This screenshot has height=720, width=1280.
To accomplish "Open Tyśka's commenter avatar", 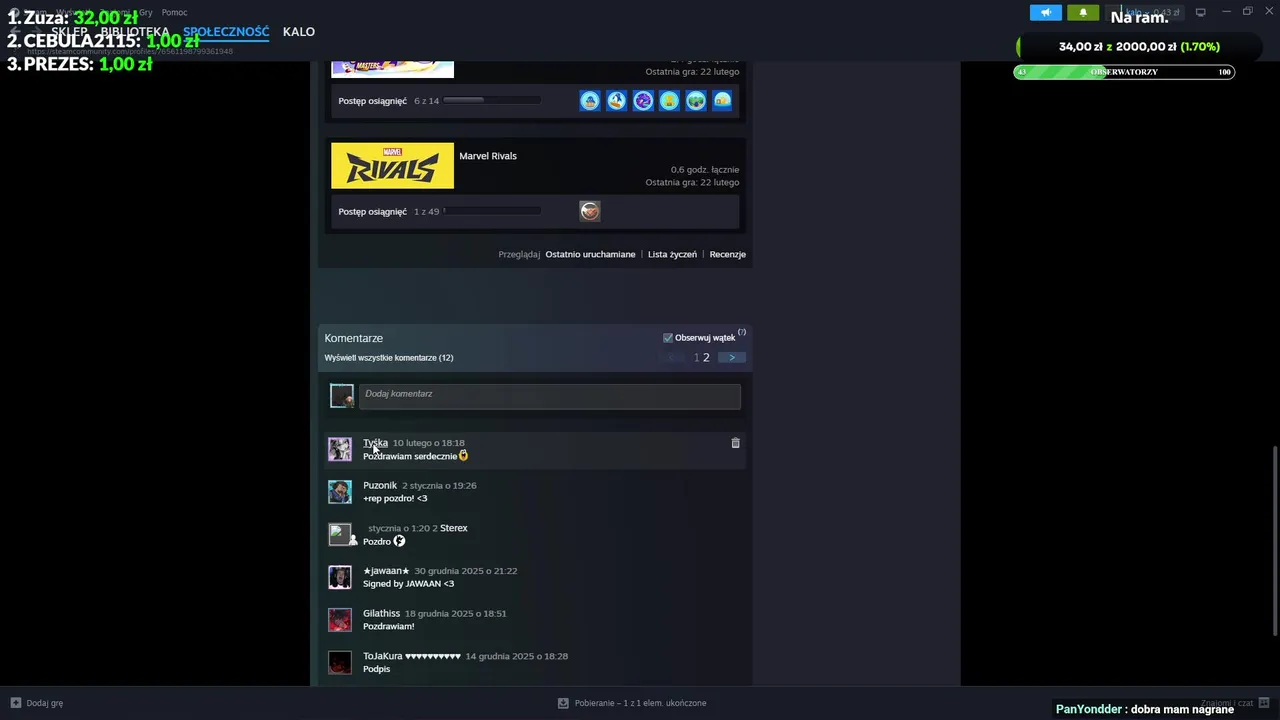I will point(340,449).
